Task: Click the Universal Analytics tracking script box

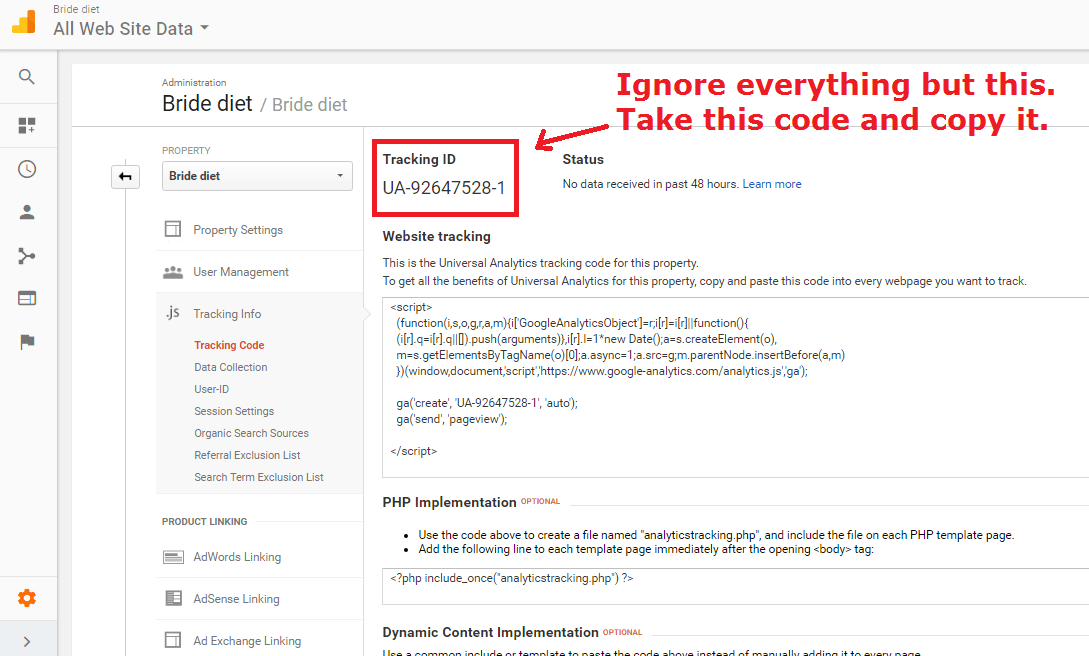Action: tap(735, 387)
